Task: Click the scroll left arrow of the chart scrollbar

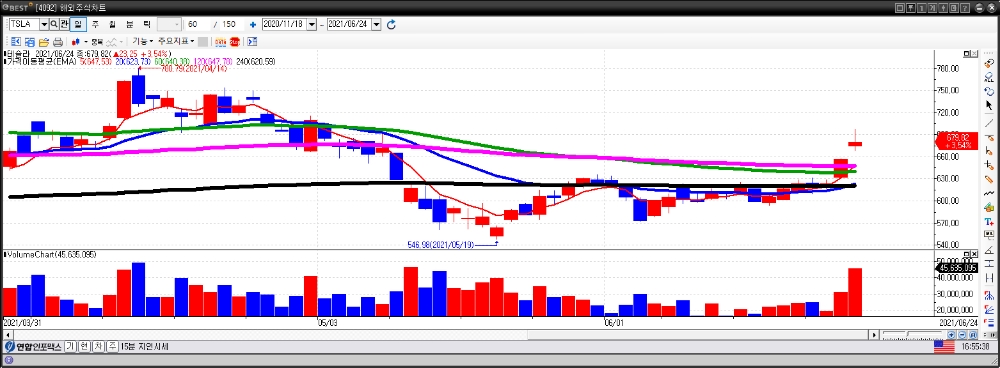Action: point(8,335)
